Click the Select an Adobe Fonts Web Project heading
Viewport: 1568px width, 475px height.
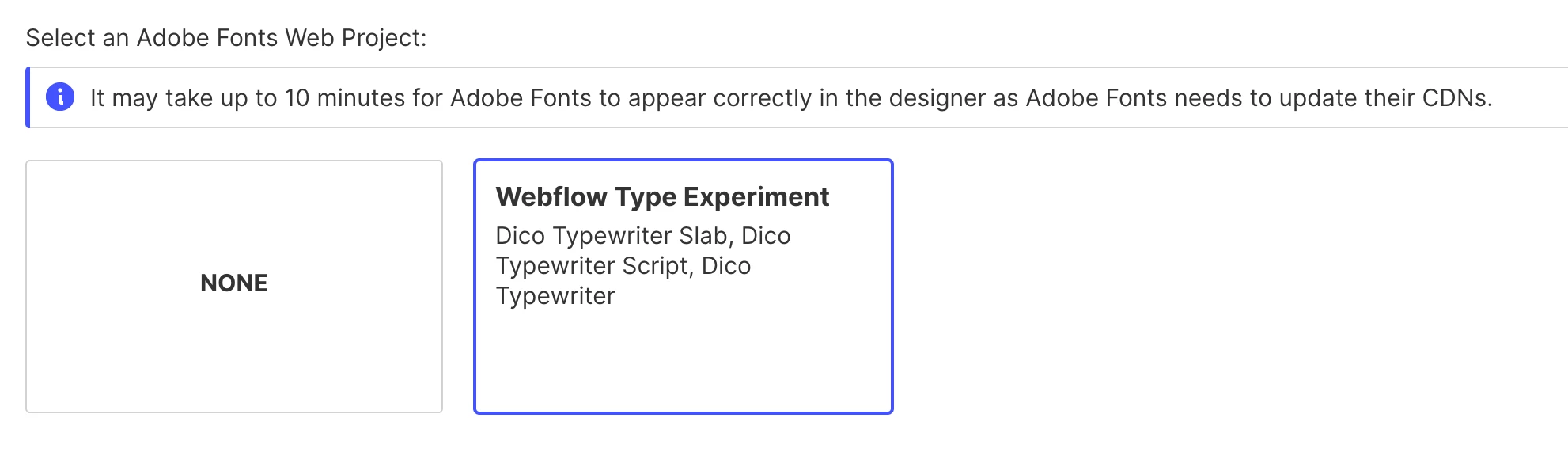(225, 37)
